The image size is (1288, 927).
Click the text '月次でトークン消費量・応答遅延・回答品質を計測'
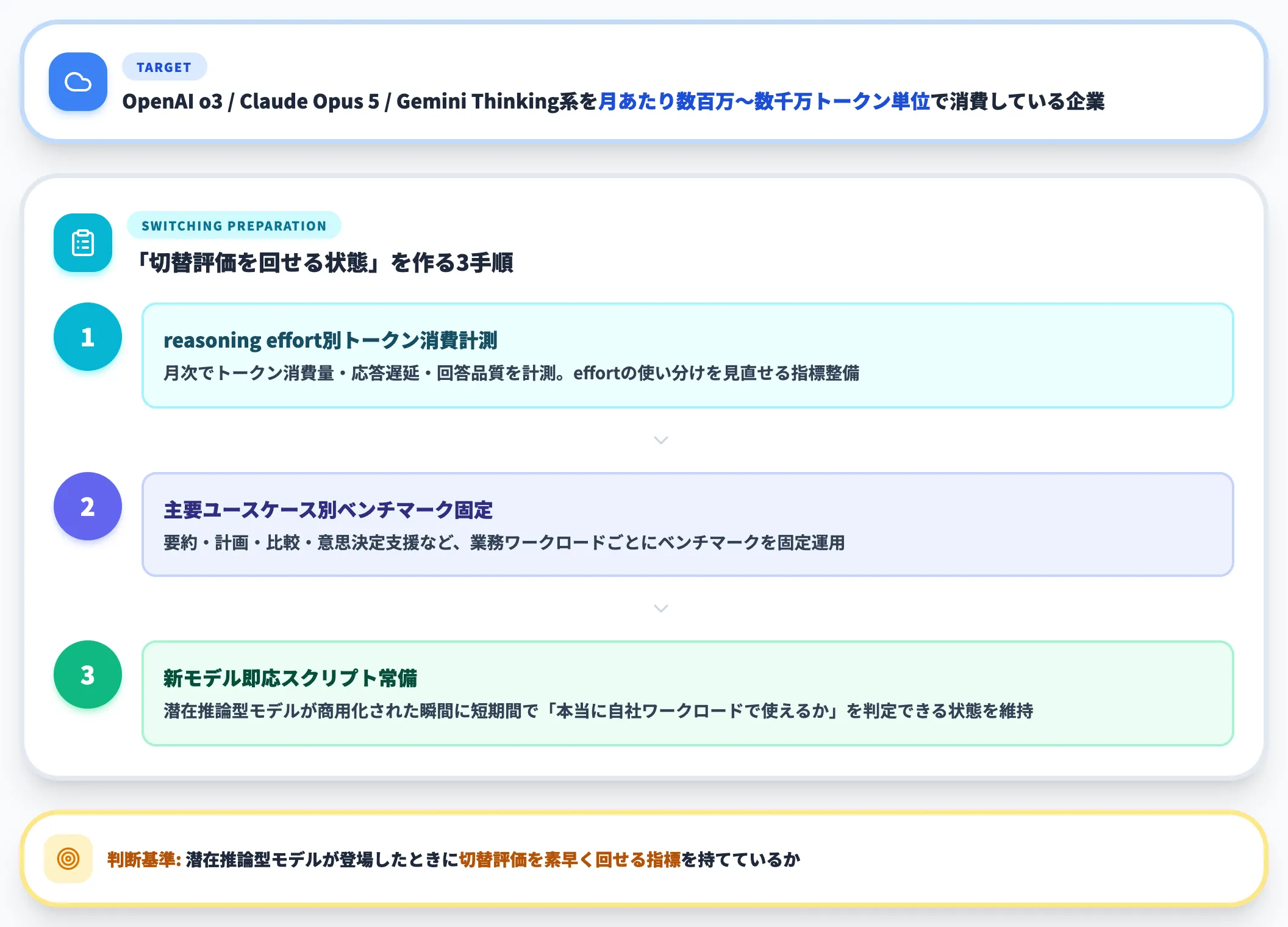coord(360,373)
